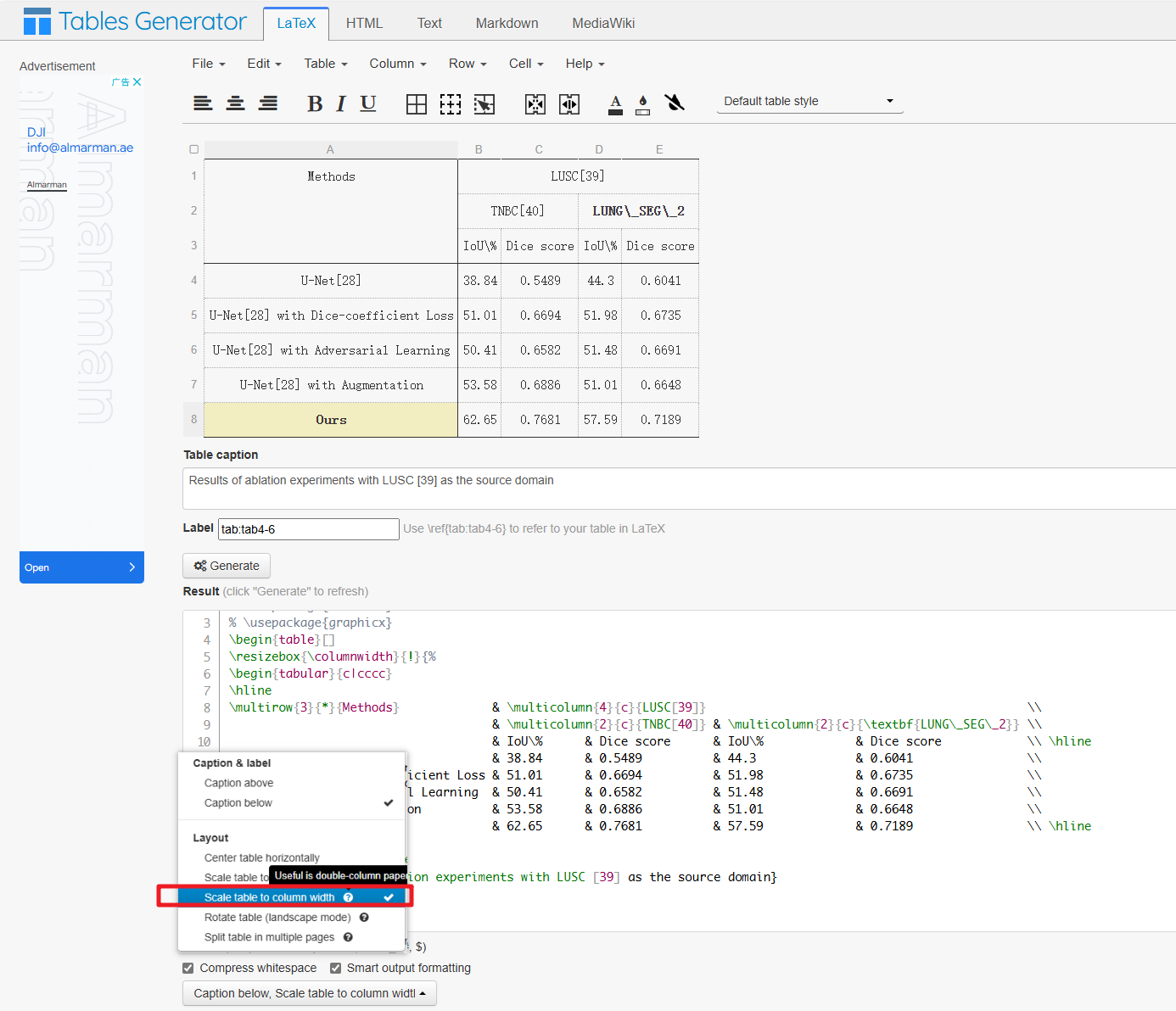Screen dimensions: 1176x1011
Task: Click the Tables Generator logo
Action: click(135, 21)
